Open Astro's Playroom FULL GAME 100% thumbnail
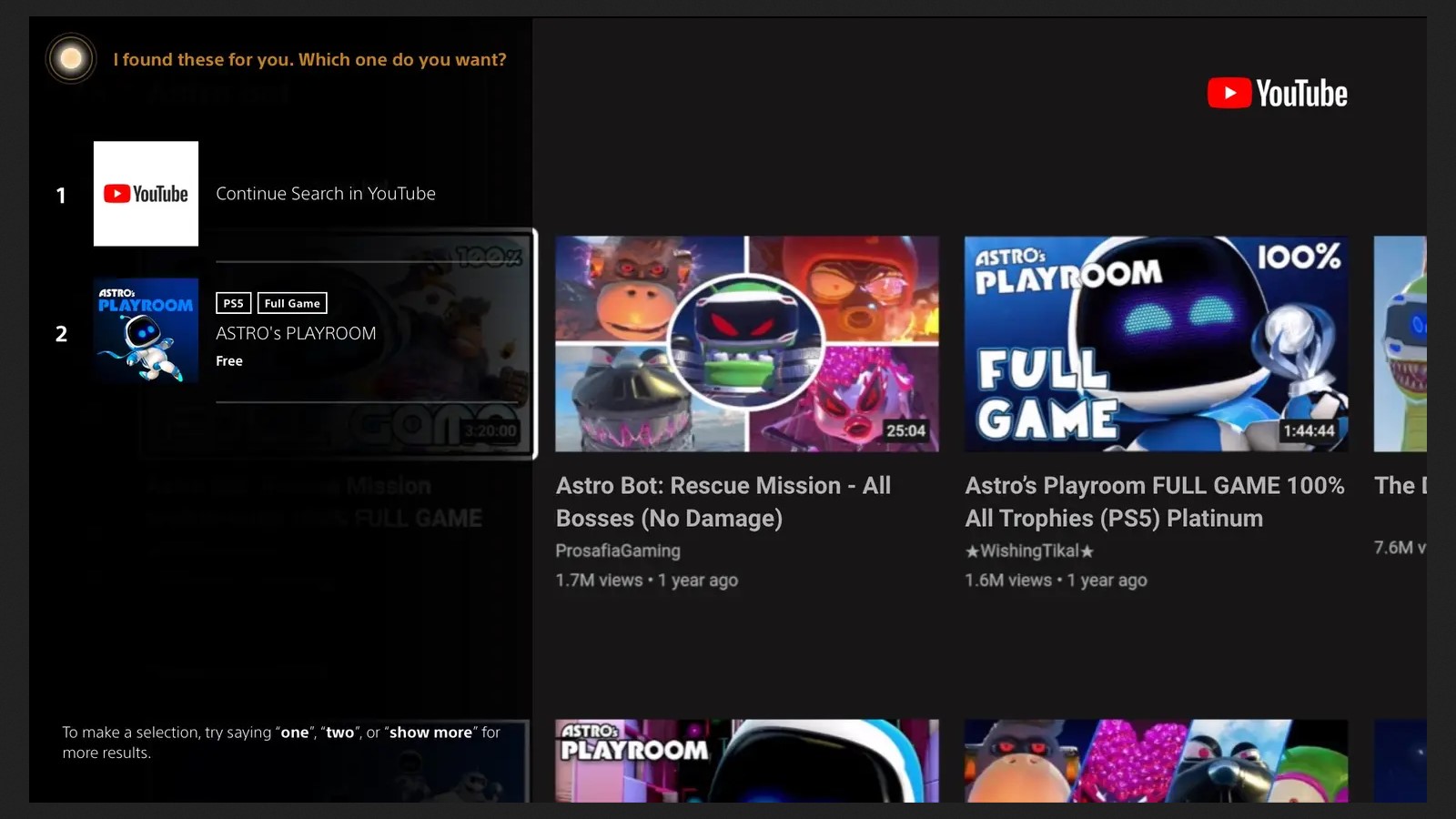 [1157, 344]
